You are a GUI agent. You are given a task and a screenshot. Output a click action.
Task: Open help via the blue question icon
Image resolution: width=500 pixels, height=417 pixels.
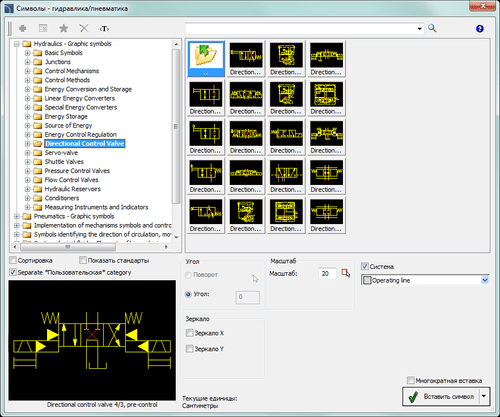tap(479, 29)
